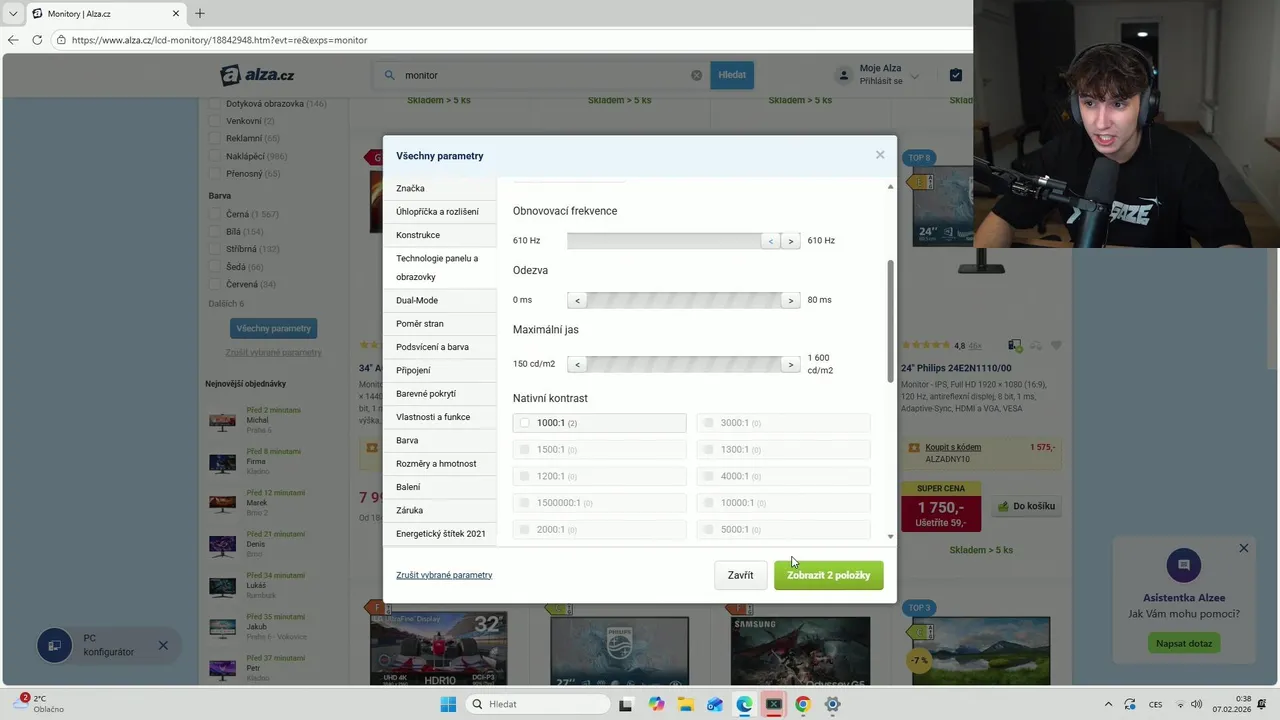Open a new browser tab

200,14
